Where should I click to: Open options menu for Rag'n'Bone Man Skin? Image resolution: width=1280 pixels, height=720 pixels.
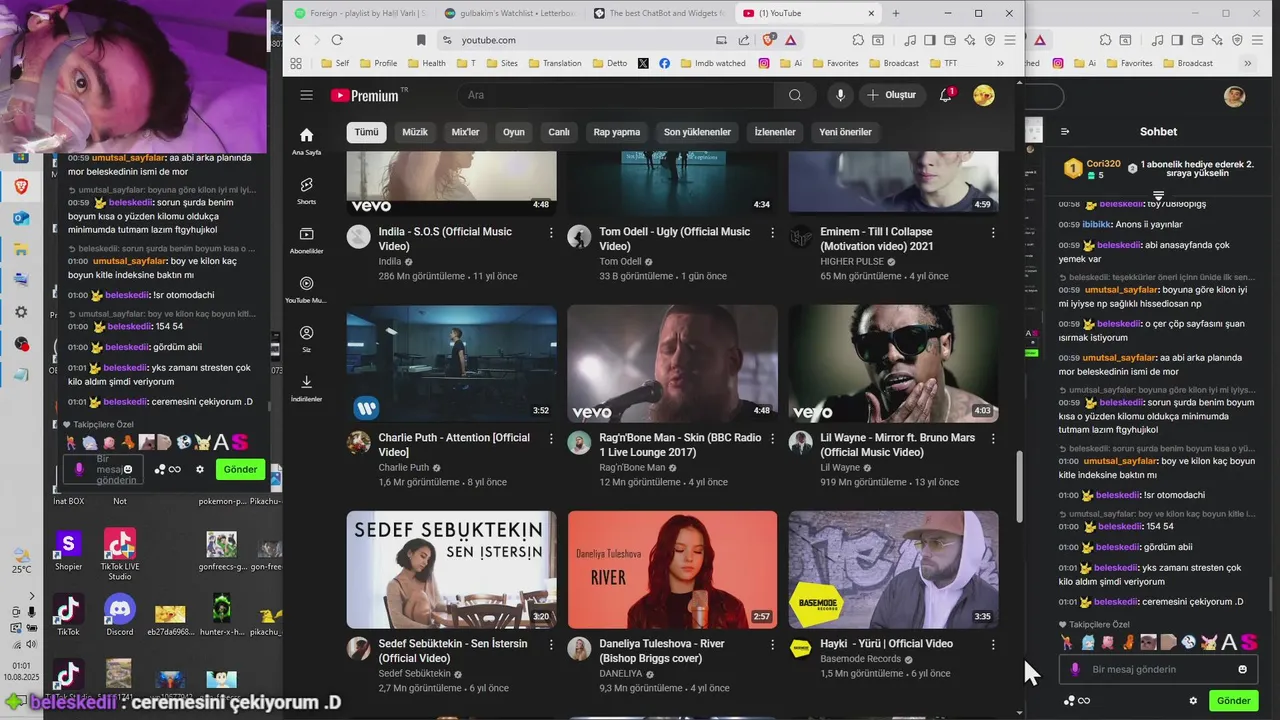(x=772, y=438)
